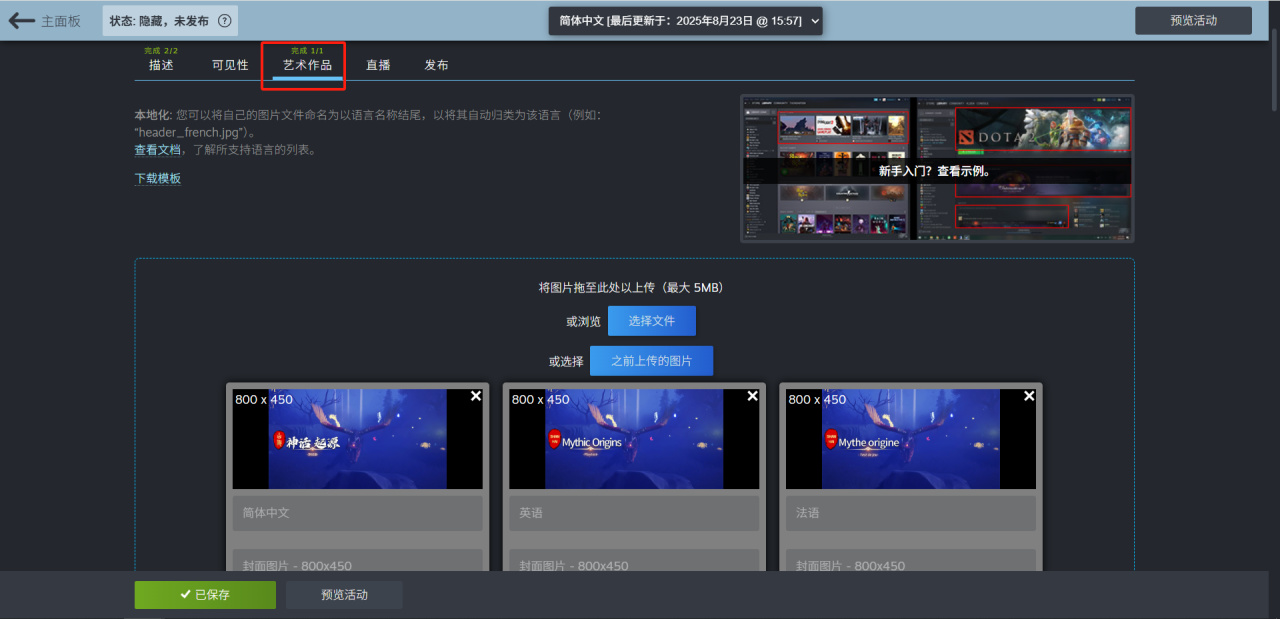
Task: Click the green 已保存 button
Action: [x=205, y=595]
